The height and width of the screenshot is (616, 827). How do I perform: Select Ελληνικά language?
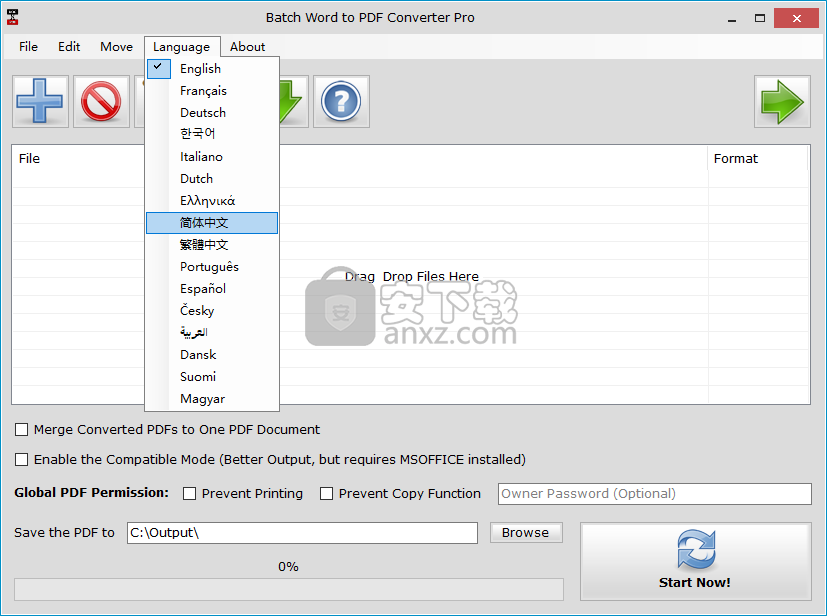point(212,201)
